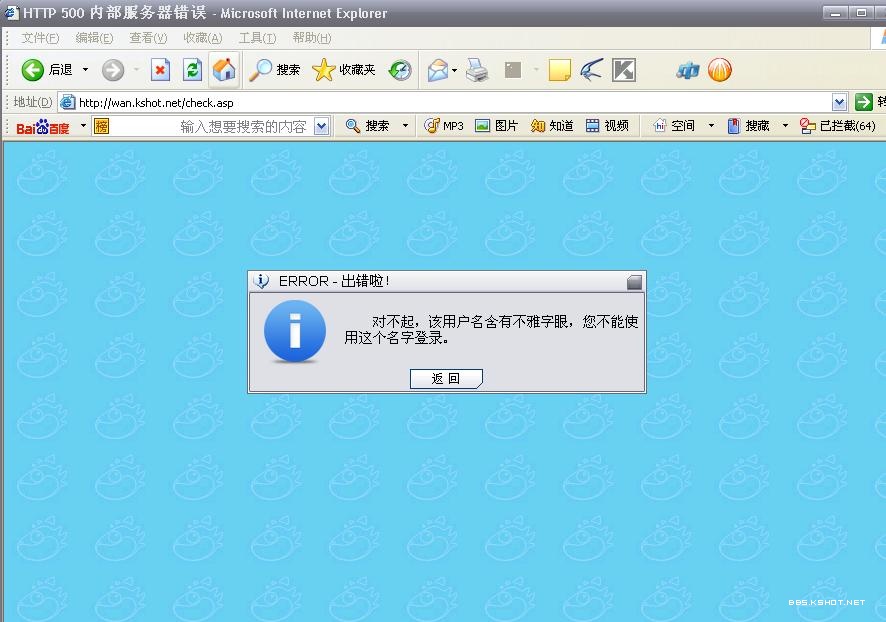Expand the Baidu 搜索 button dropdown
Screen dimensions: 886x622
click(405, 125)
